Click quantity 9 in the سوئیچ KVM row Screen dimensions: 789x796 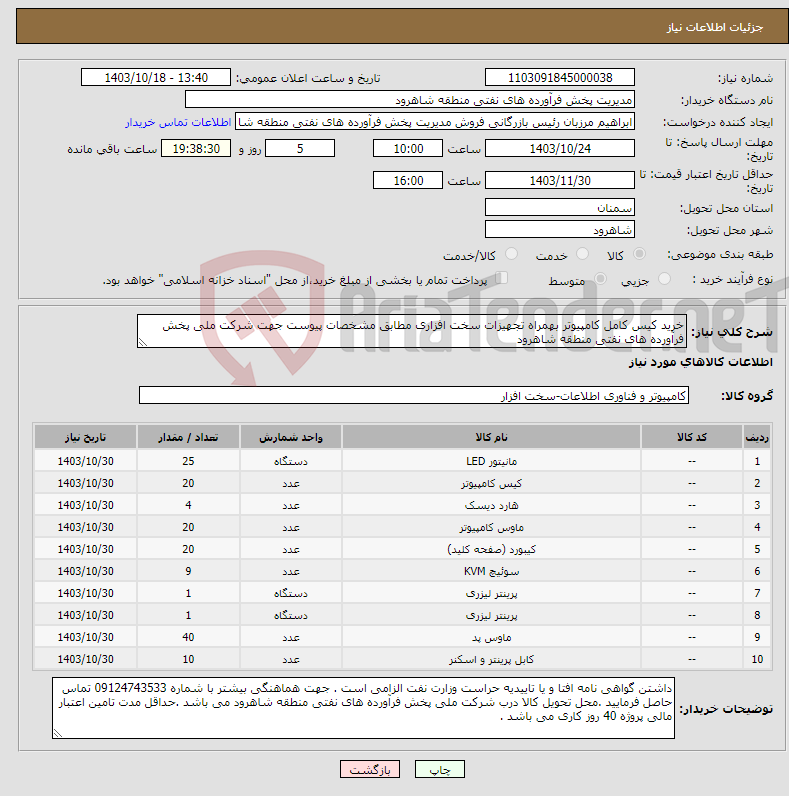click(188, 572)
